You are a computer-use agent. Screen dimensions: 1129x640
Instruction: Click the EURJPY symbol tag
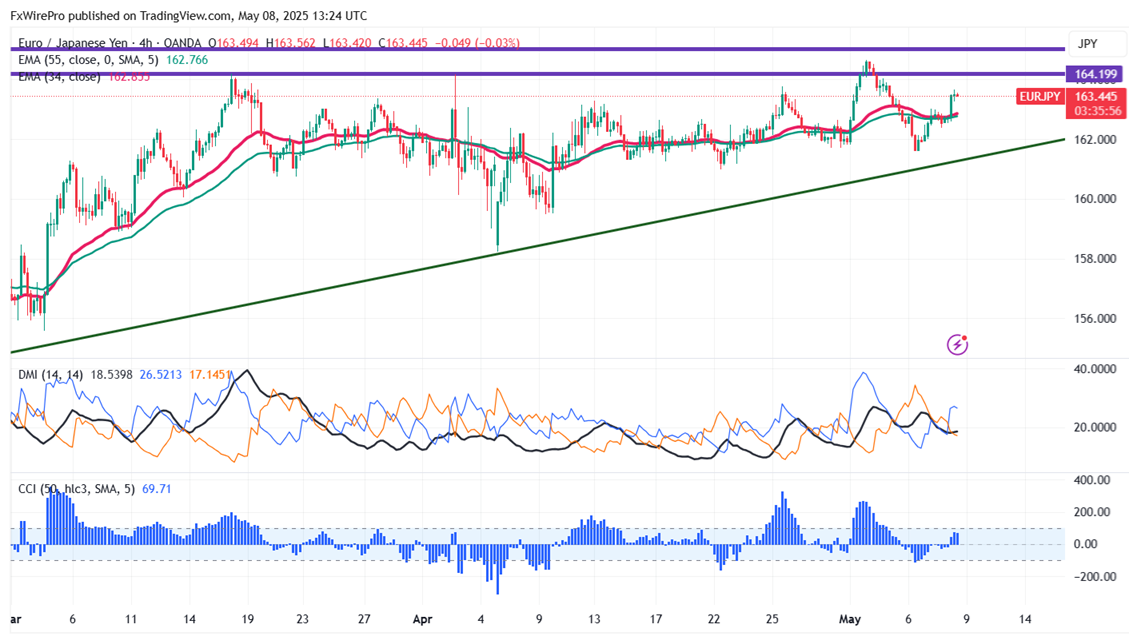pyautogui.click(x=1040, y=96)
